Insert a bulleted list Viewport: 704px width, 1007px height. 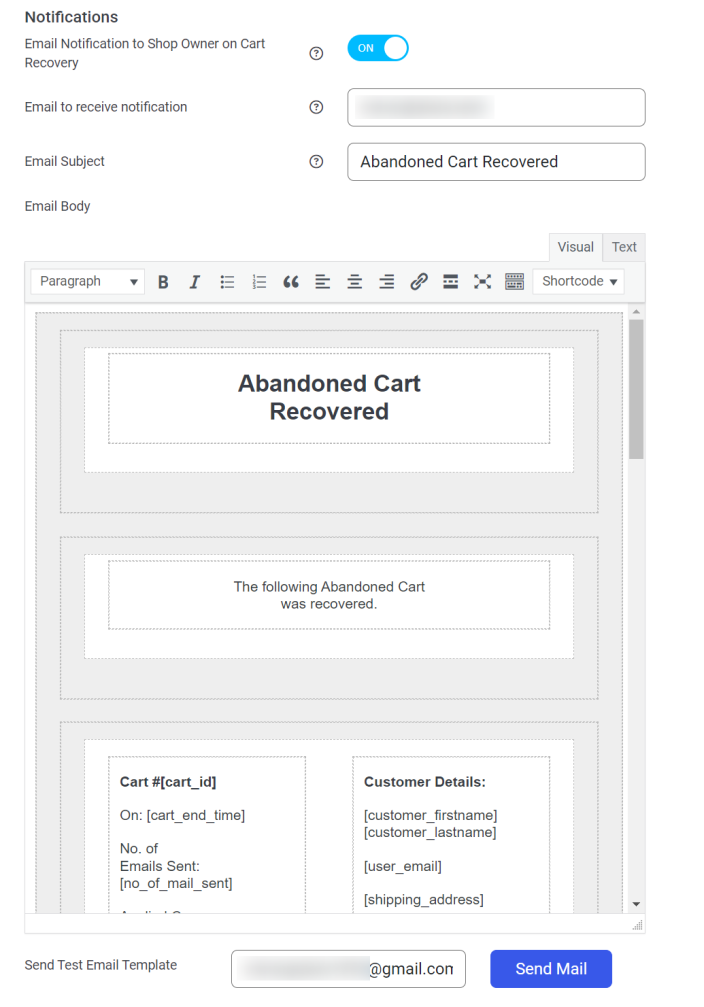(227, 282)
